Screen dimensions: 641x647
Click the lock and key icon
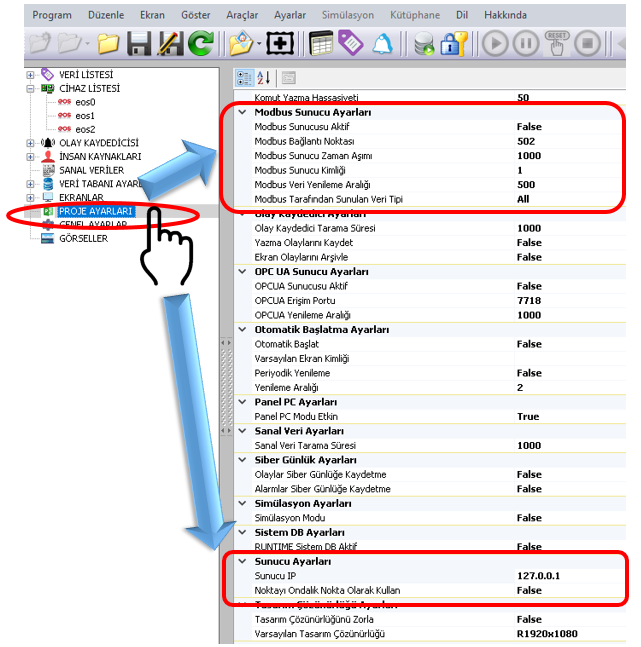[x=454, y=43]
